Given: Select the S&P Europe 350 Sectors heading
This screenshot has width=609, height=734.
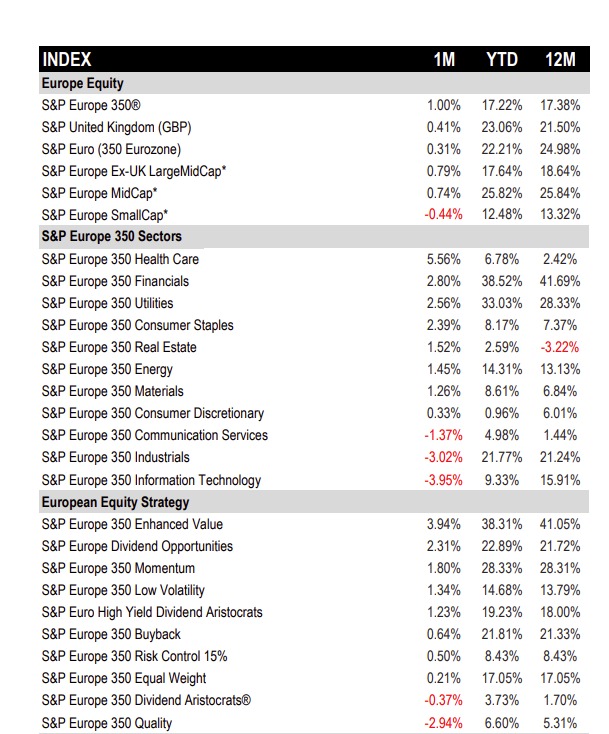Looking at the screenshot, I should (x=112, y=237).
